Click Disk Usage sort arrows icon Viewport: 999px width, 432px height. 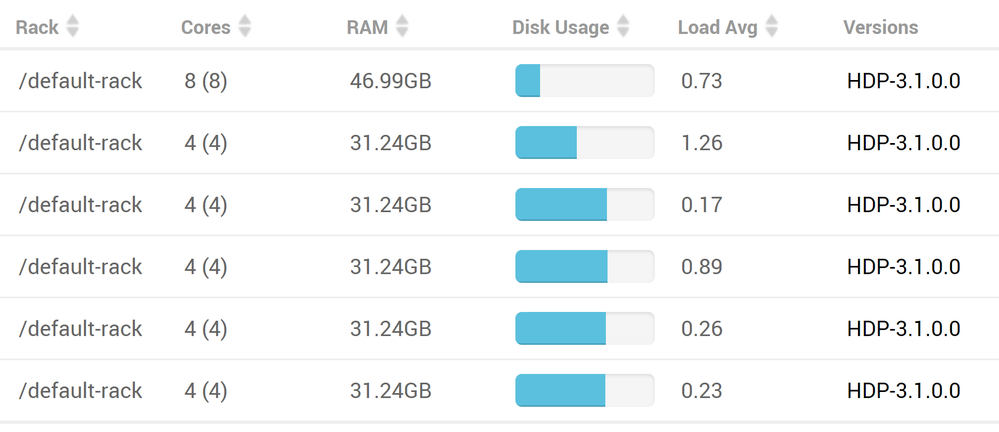[624, 27]
